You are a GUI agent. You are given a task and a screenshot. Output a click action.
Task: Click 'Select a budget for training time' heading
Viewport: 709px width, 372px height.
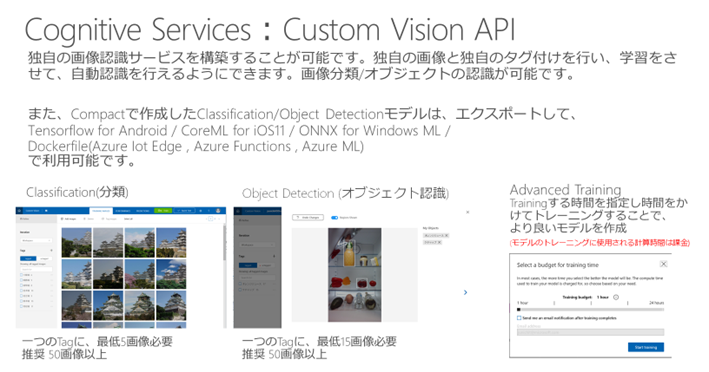[x=558, y=265]
